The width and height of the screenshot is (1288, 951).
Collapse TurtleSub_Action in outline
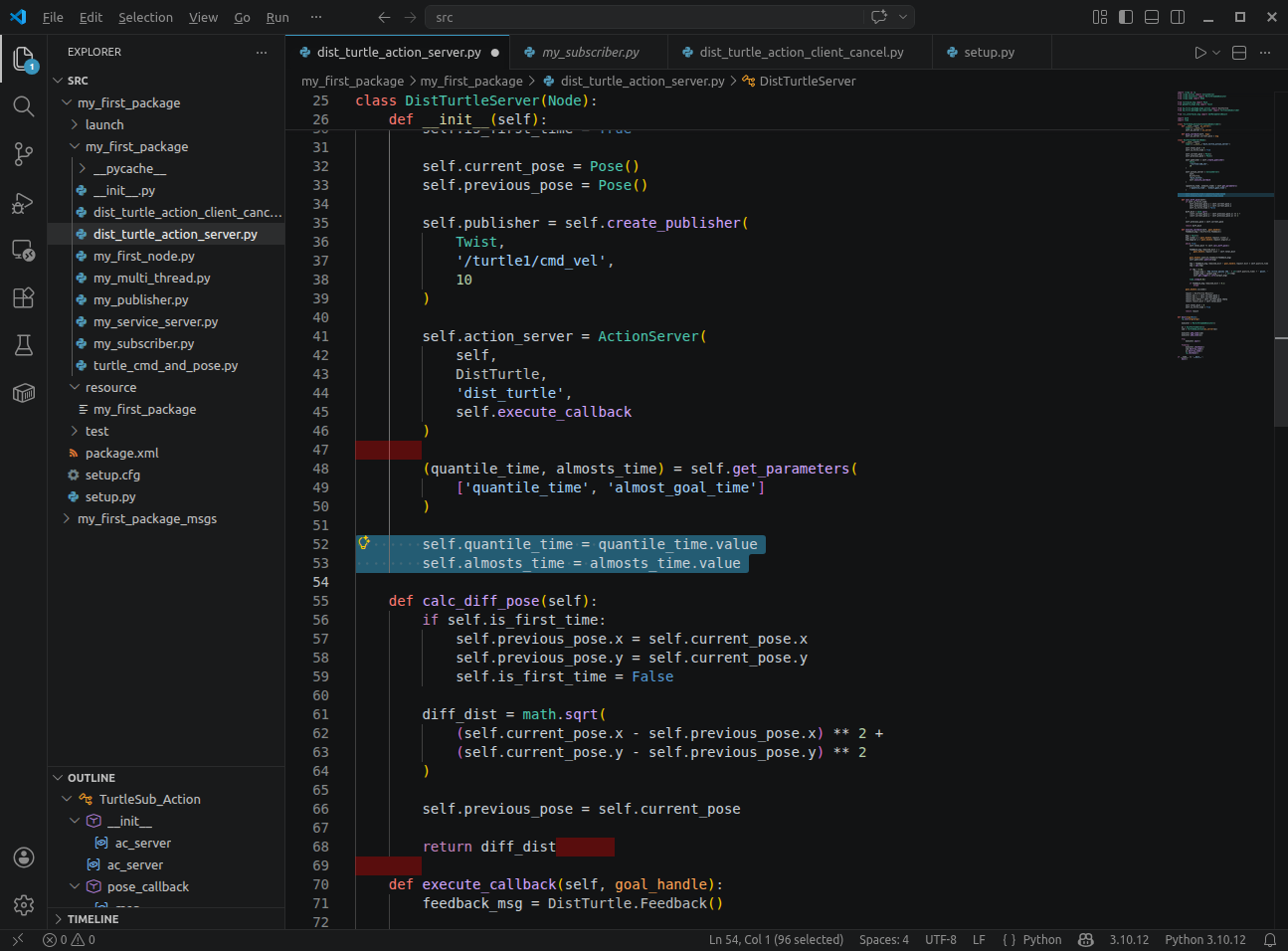pos(67,799)
